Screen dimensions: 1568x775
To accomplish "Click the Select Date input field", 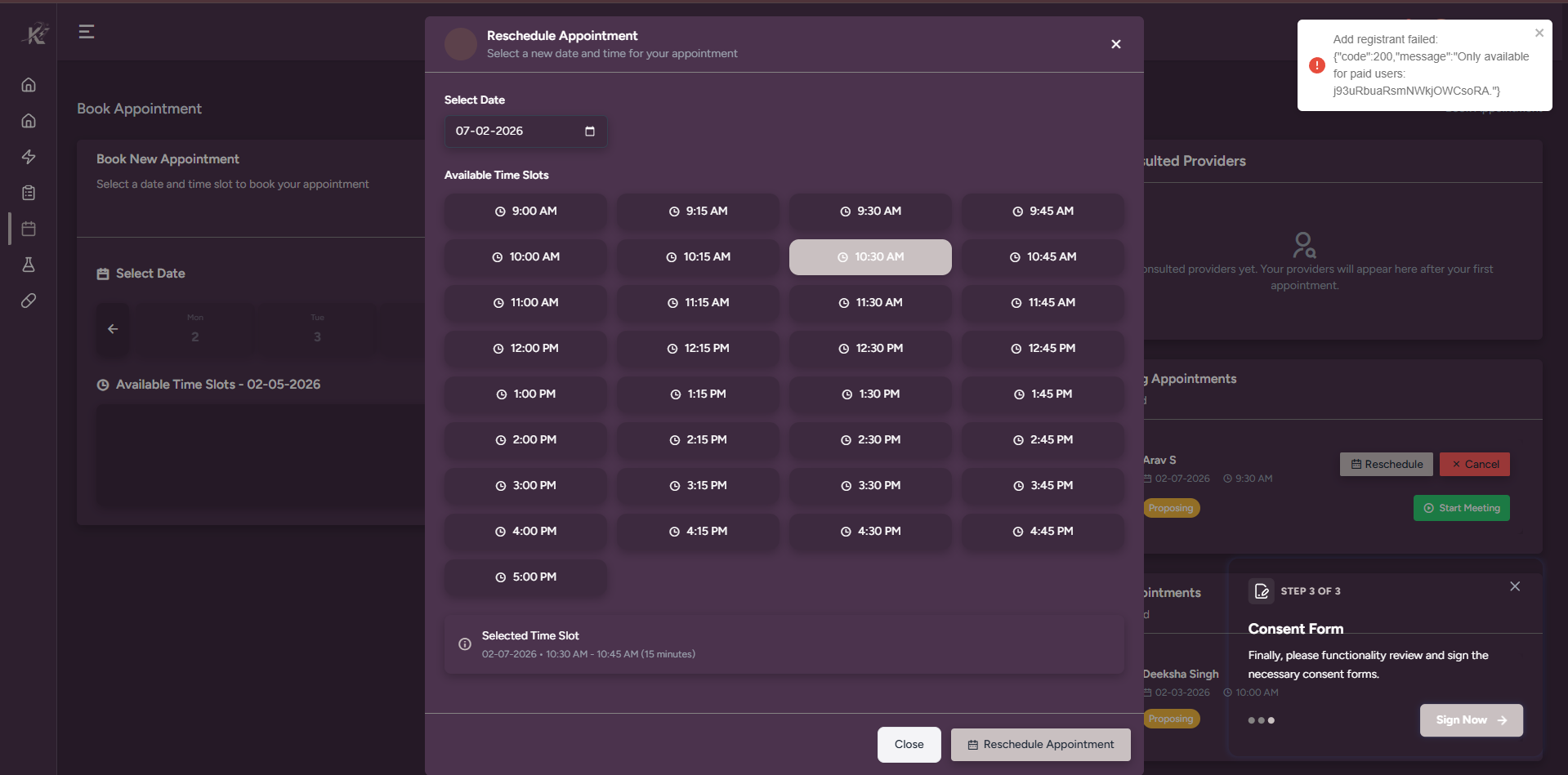I will coord(515,131).
